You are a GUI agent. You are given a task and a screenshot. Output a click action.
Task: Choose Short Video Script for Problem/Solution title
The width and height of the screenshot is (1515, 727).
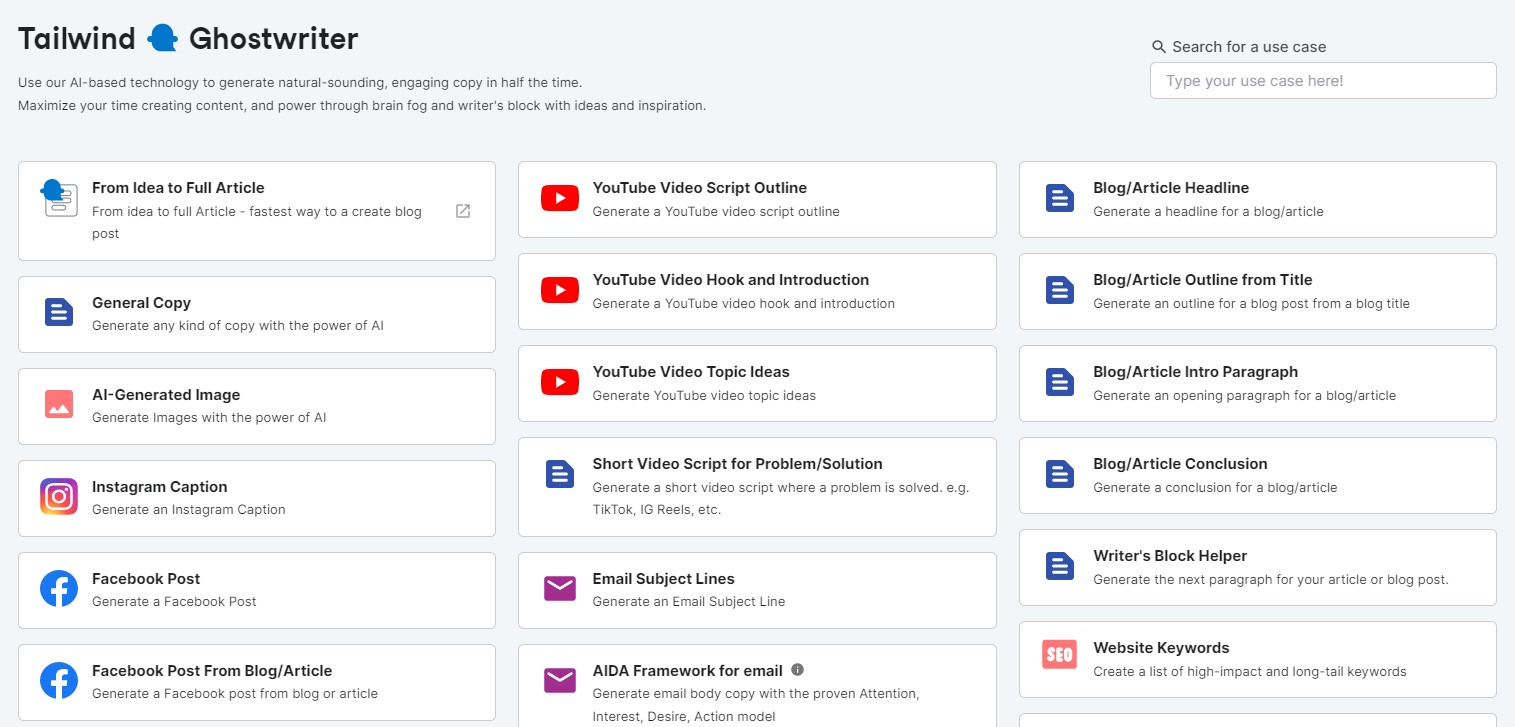[738, 464]
